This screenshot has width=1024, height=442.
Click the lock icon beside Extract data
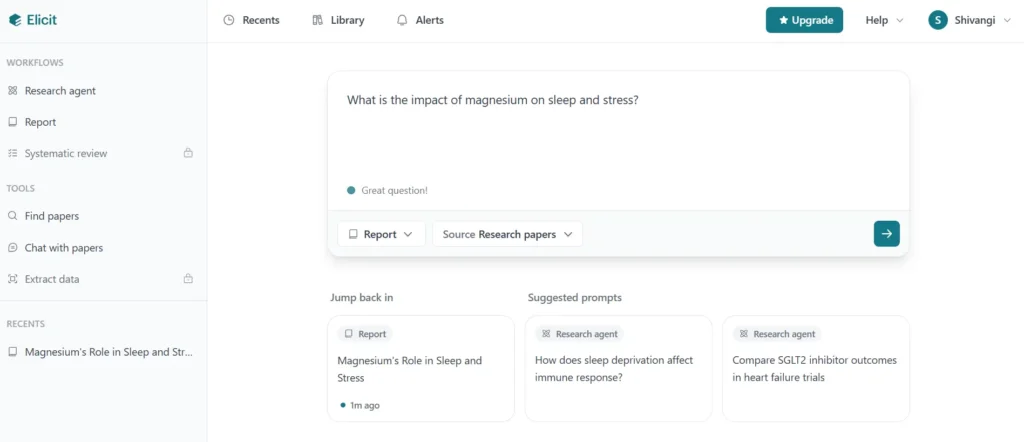click(188, 279)
